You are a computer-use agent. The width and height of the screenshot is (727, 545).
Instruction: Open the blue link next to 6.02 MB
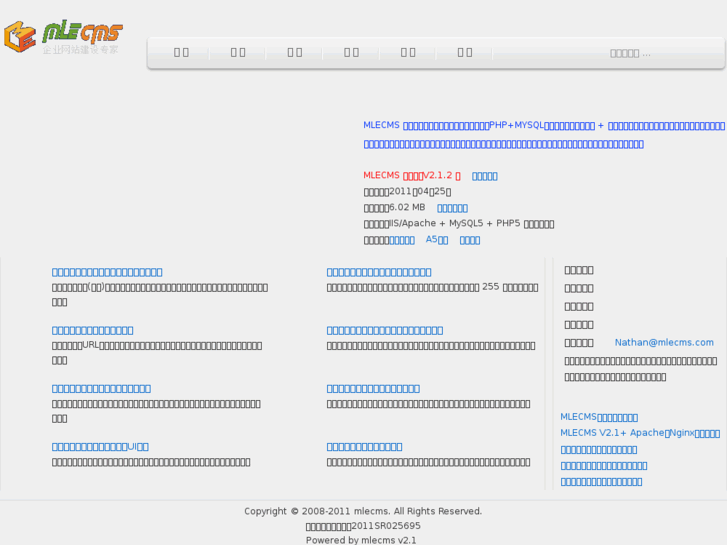click(452, 208)
